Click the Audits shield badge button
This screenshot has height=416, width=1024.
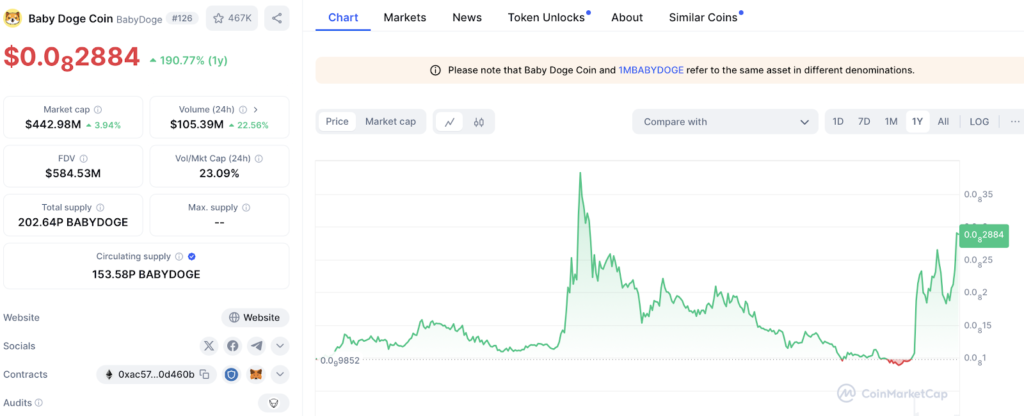pyautogui.click(x=274, y=403)
